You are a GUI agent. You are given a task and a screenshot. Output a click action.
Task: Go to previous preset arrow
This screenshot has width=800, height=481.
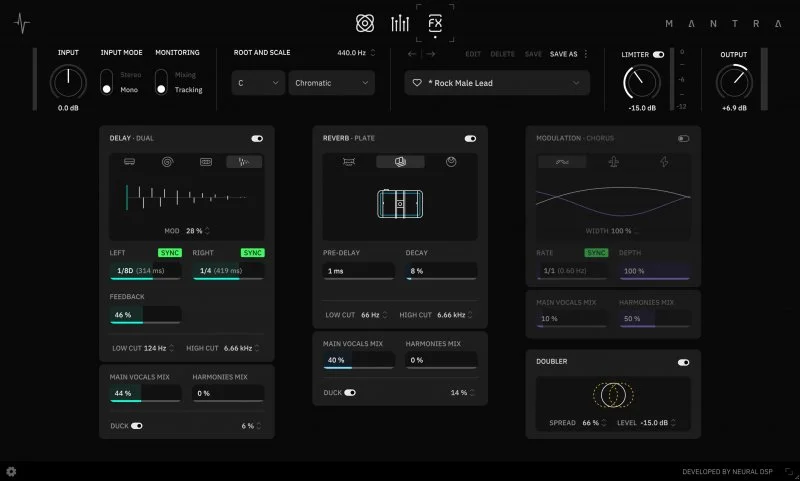click(412, 54)
